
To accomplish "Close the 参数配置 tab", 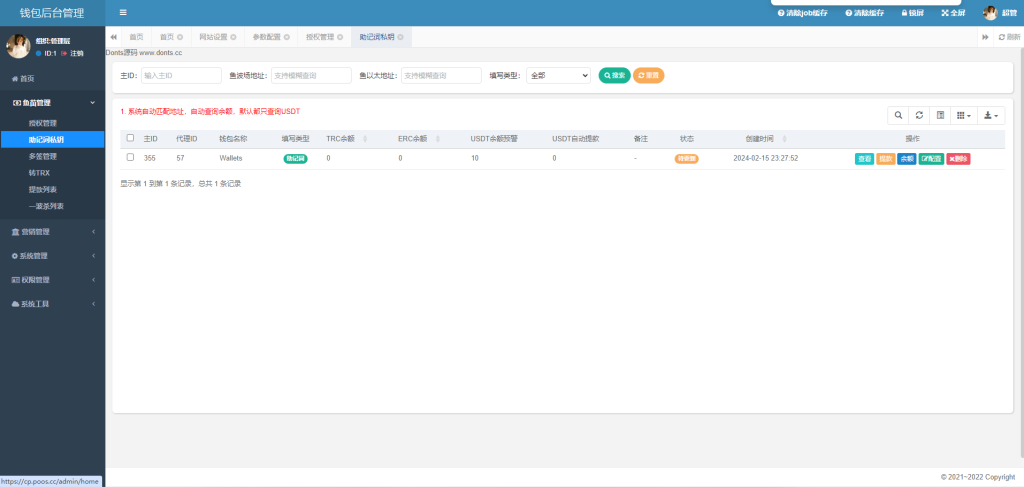I will [287, 37].
